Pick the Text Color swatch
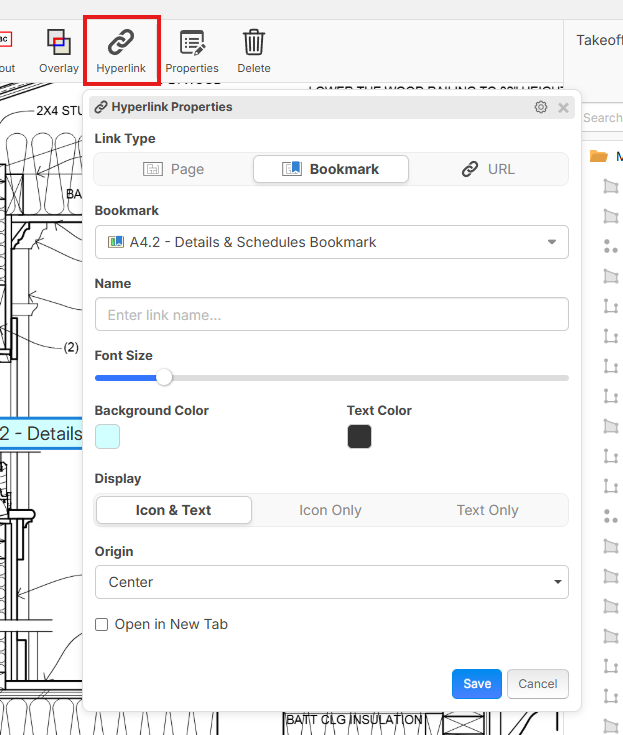 pos(359,437)
